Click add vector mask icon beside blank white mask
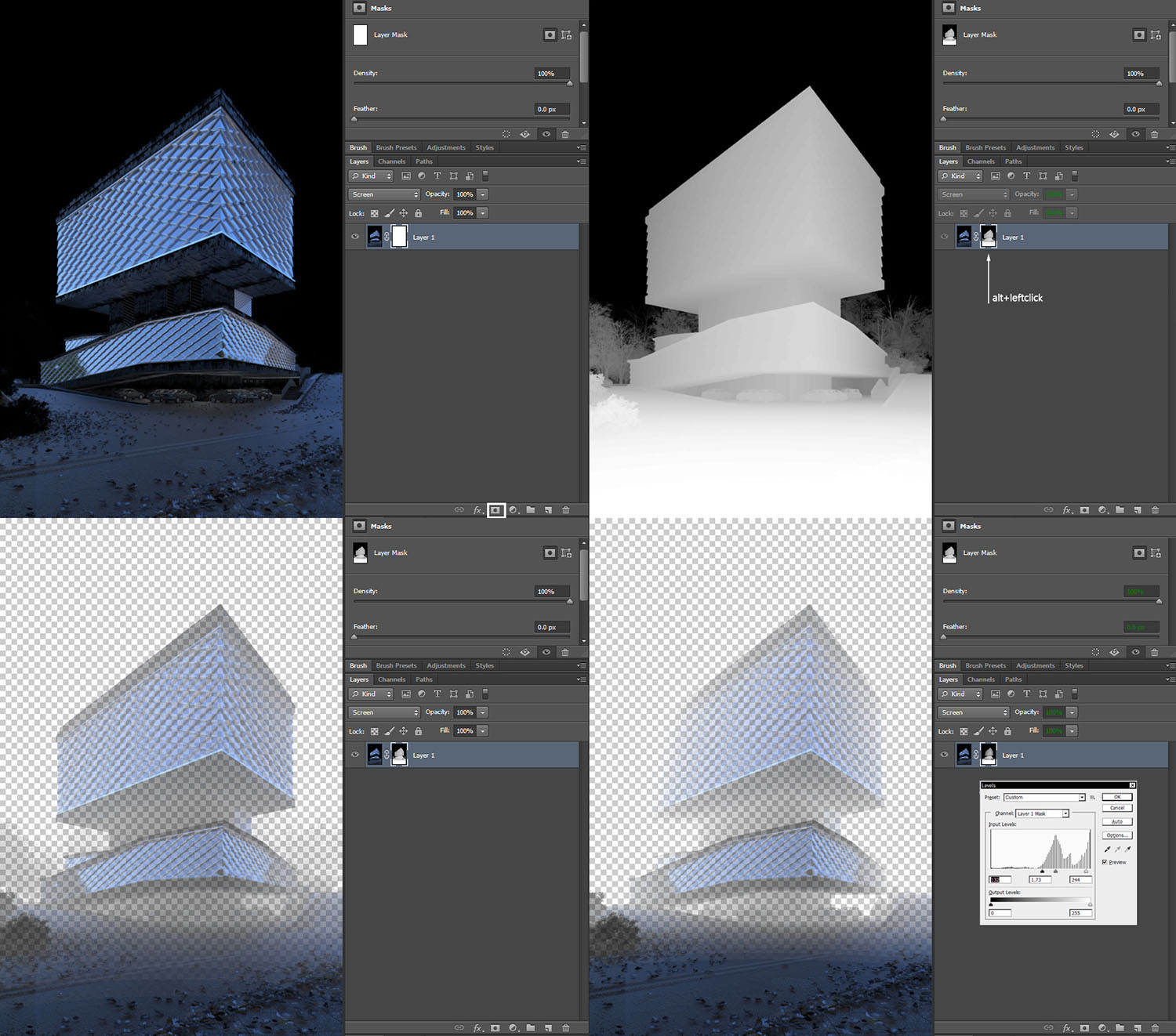1176x1036 pixels. click(x=566, y=35)
